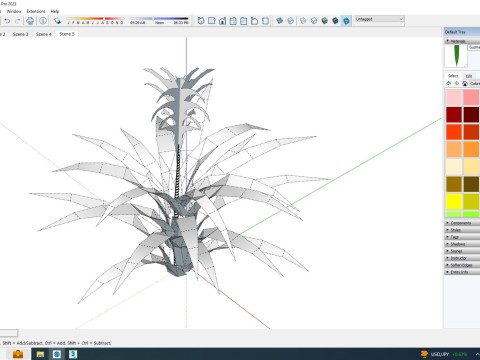This screenshot has width=480, height=360.
Task: Open the briefcase app in taskbar
Action: click(x=18, y=354)
